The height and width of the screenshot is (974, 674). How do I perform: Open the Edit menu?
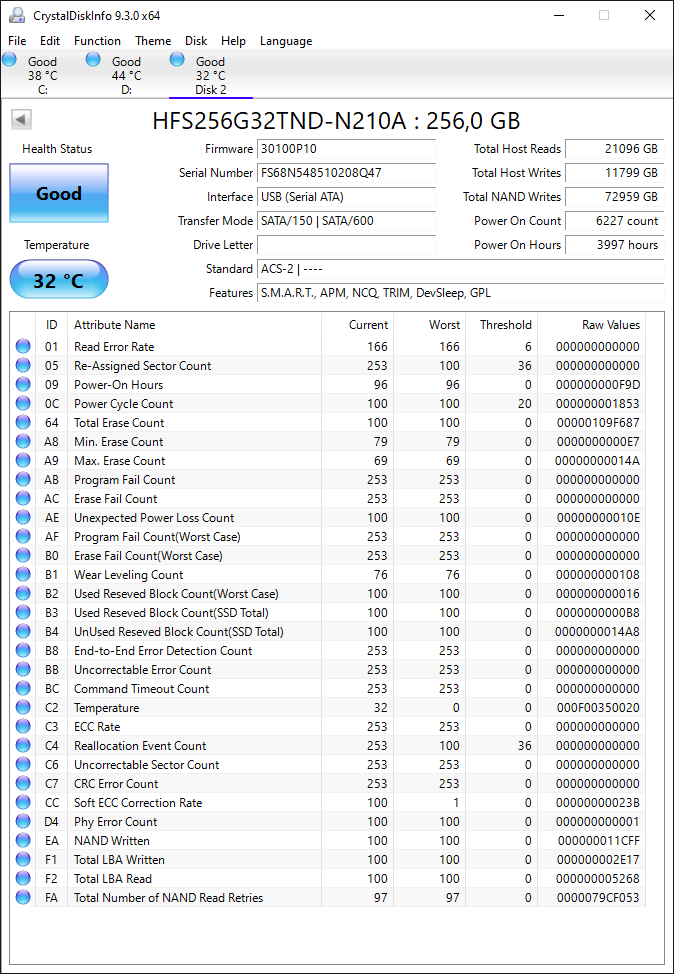(x=50, y=41)
